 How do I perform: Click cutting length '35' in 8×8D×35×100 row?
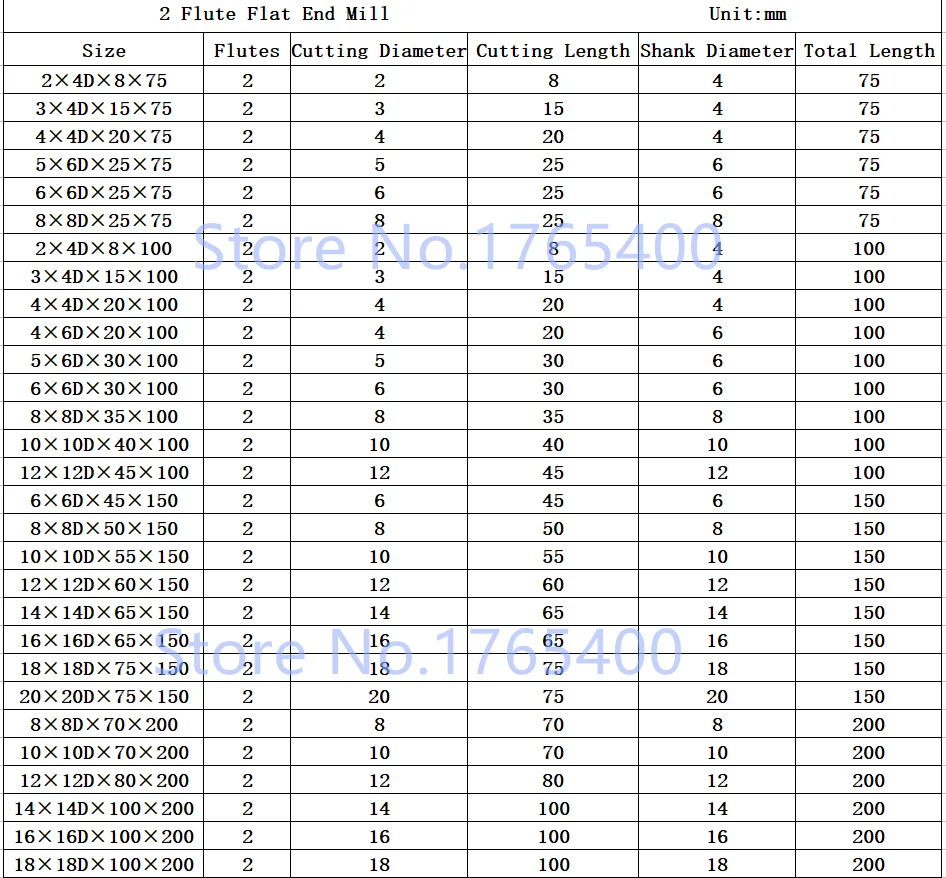pyautogui.click(x=553, y=416)
